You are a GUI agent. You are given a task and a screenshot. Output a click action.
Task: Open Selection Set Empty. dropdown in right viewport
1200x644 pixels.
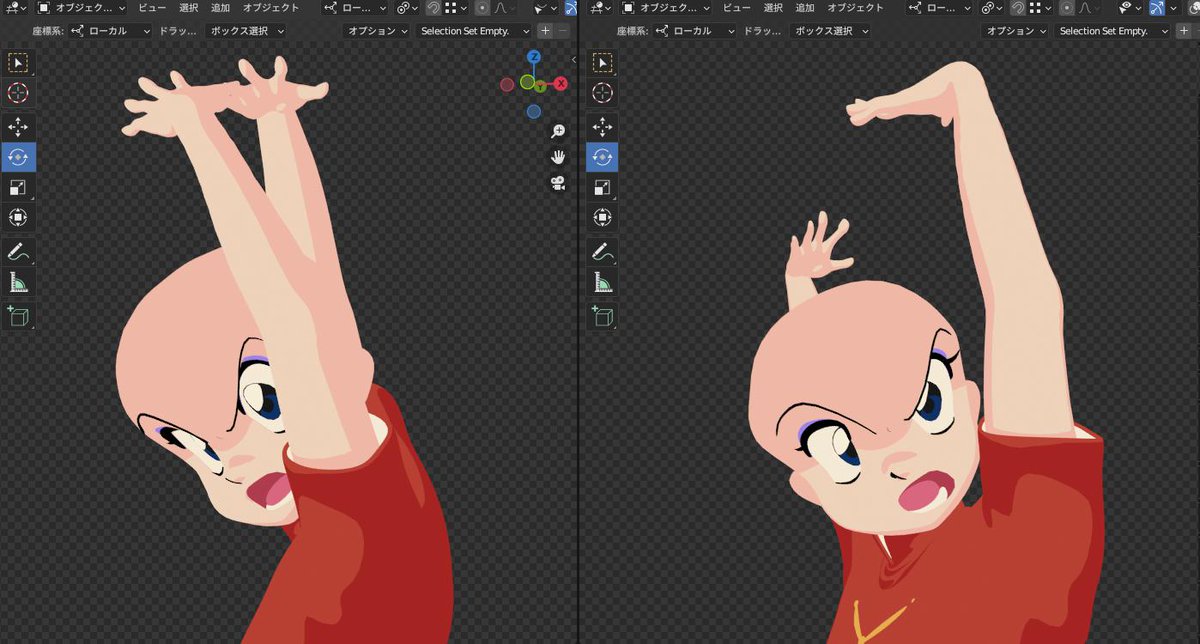click(x=1112, y=31)
